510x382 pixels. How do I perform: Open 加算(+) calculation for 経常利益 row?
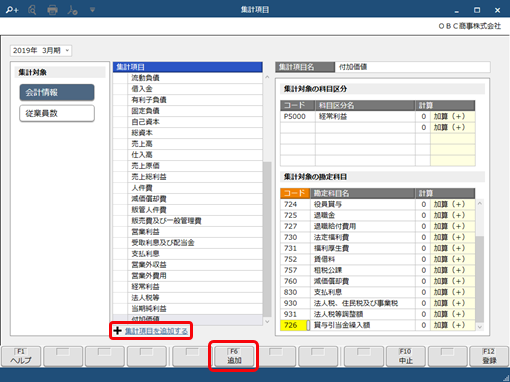452,117
